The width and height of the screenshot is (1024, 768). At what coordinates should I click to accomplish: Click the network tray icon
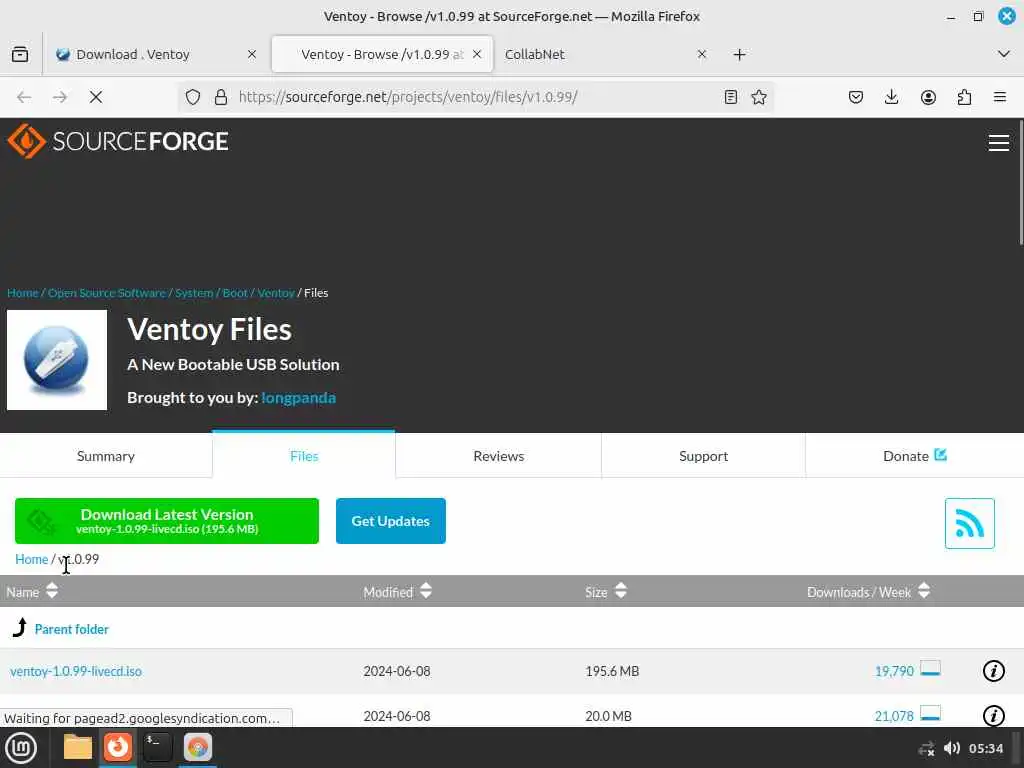pos(926,748)
